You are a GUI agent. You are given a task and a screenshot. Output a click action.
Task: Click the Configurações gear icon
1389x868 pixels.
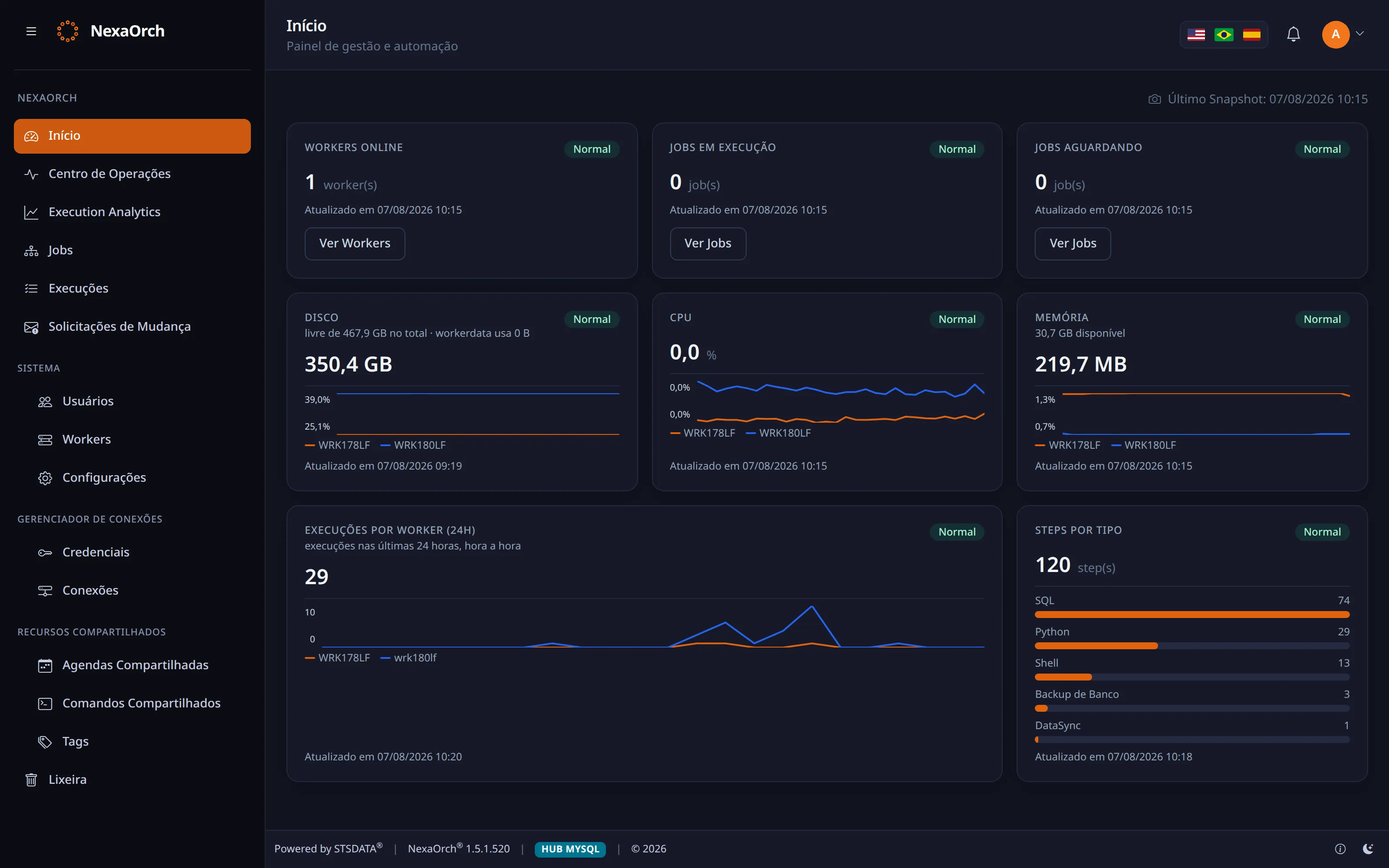45,478
